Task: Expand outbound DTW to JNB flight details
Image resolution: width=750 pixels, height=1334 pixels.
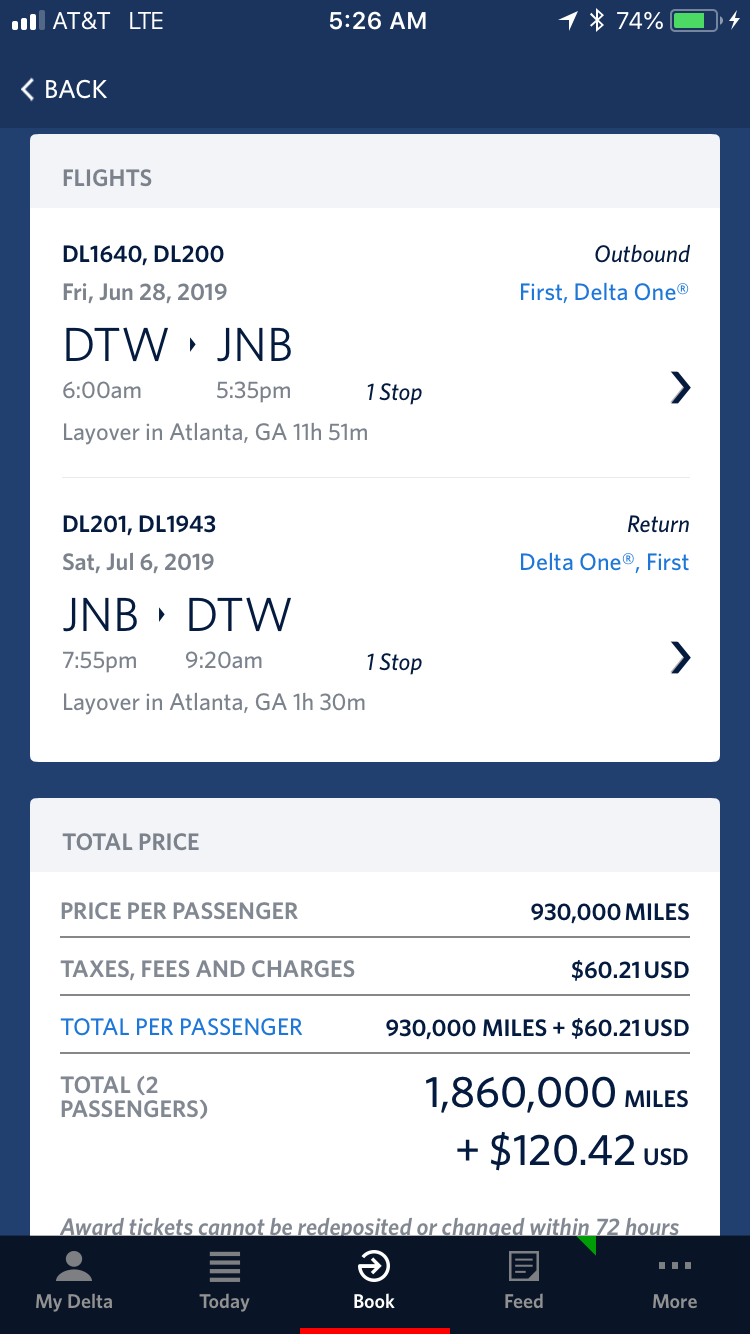Action: (x=680, y=387)
